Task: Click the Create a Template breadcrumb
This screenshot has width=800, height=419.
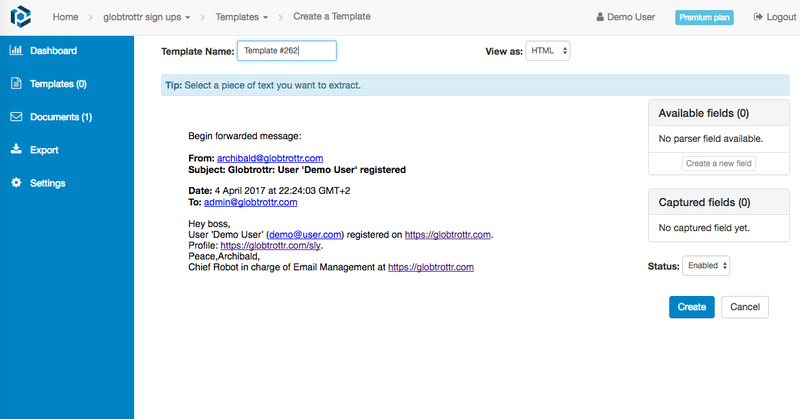Action: tap(332, 16)
